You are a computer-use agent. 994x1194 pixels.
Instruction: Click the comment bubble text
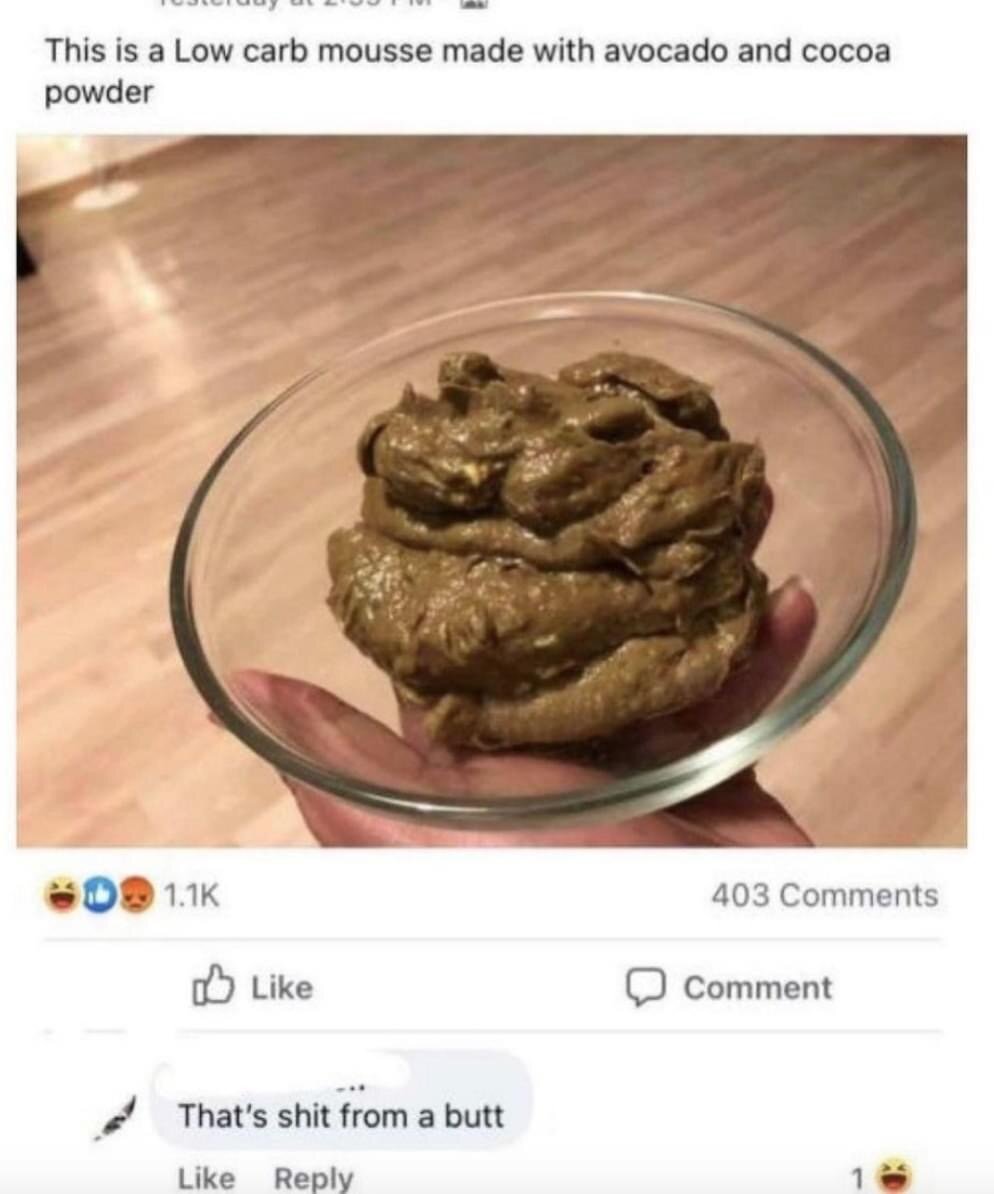point(340,1116)
